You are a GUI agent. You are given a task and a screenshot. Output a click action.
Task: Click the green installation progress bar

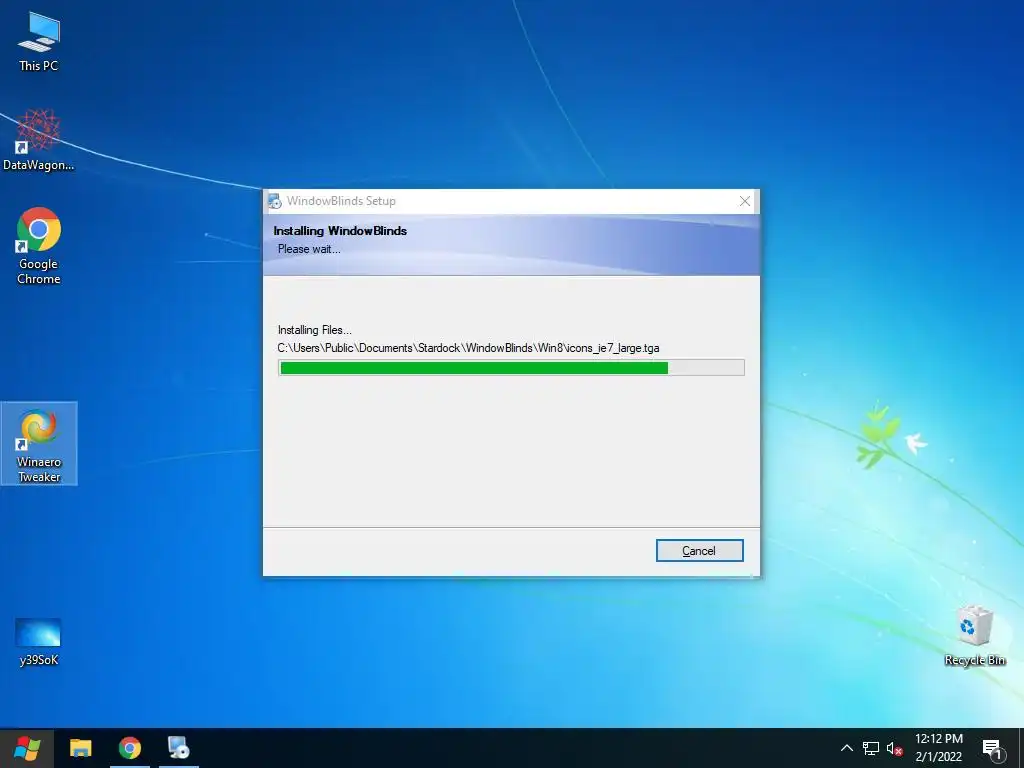511,368
